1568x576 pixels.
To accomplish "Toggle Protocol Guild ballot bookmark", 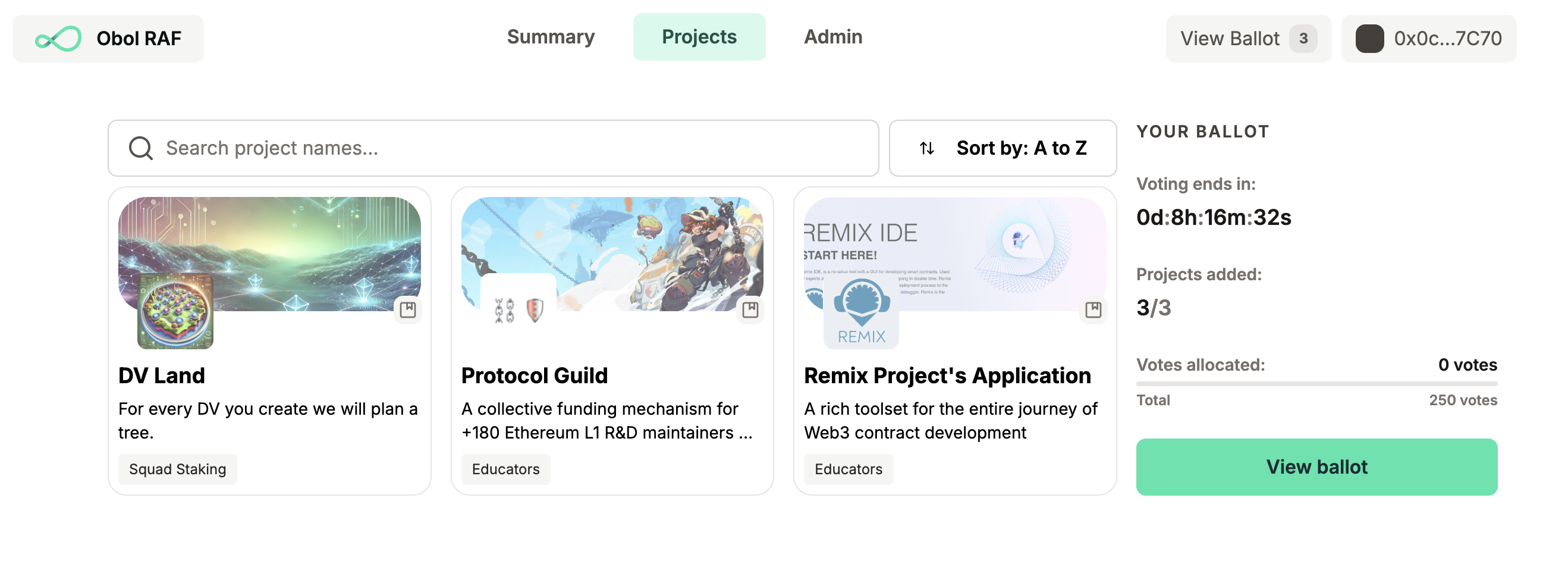I will [750, 310].
